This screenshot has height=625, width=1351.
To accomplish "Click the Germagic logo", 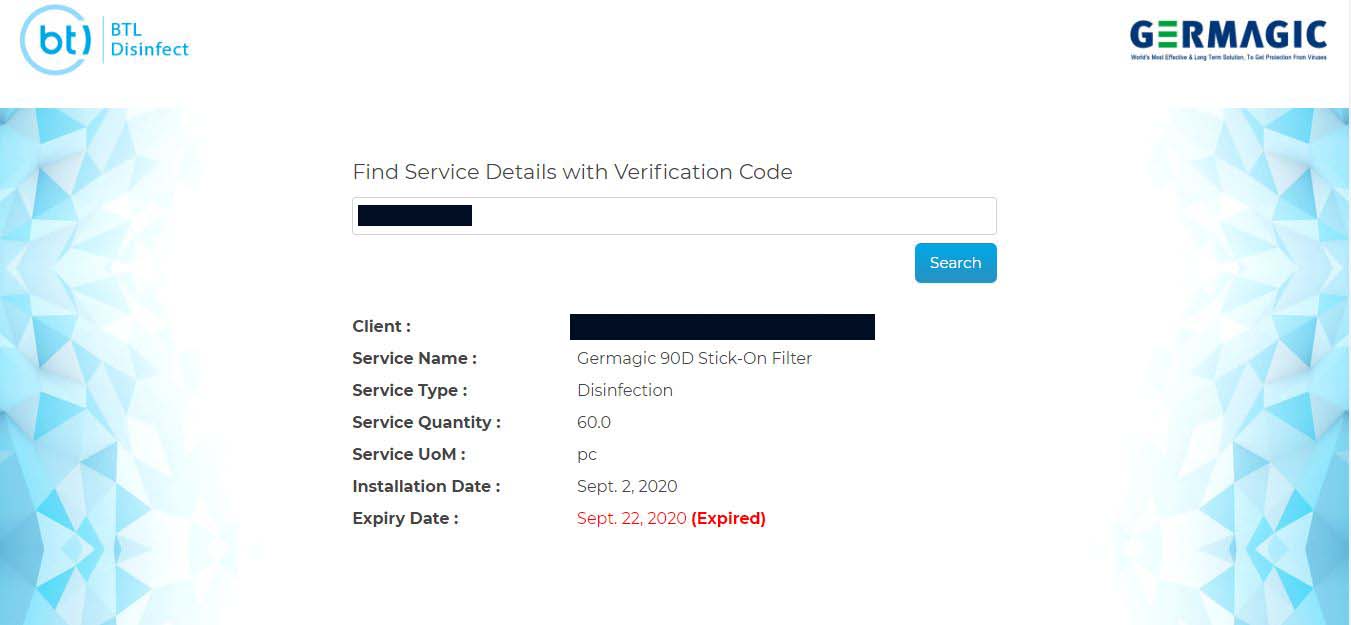I will (1228, 40).
